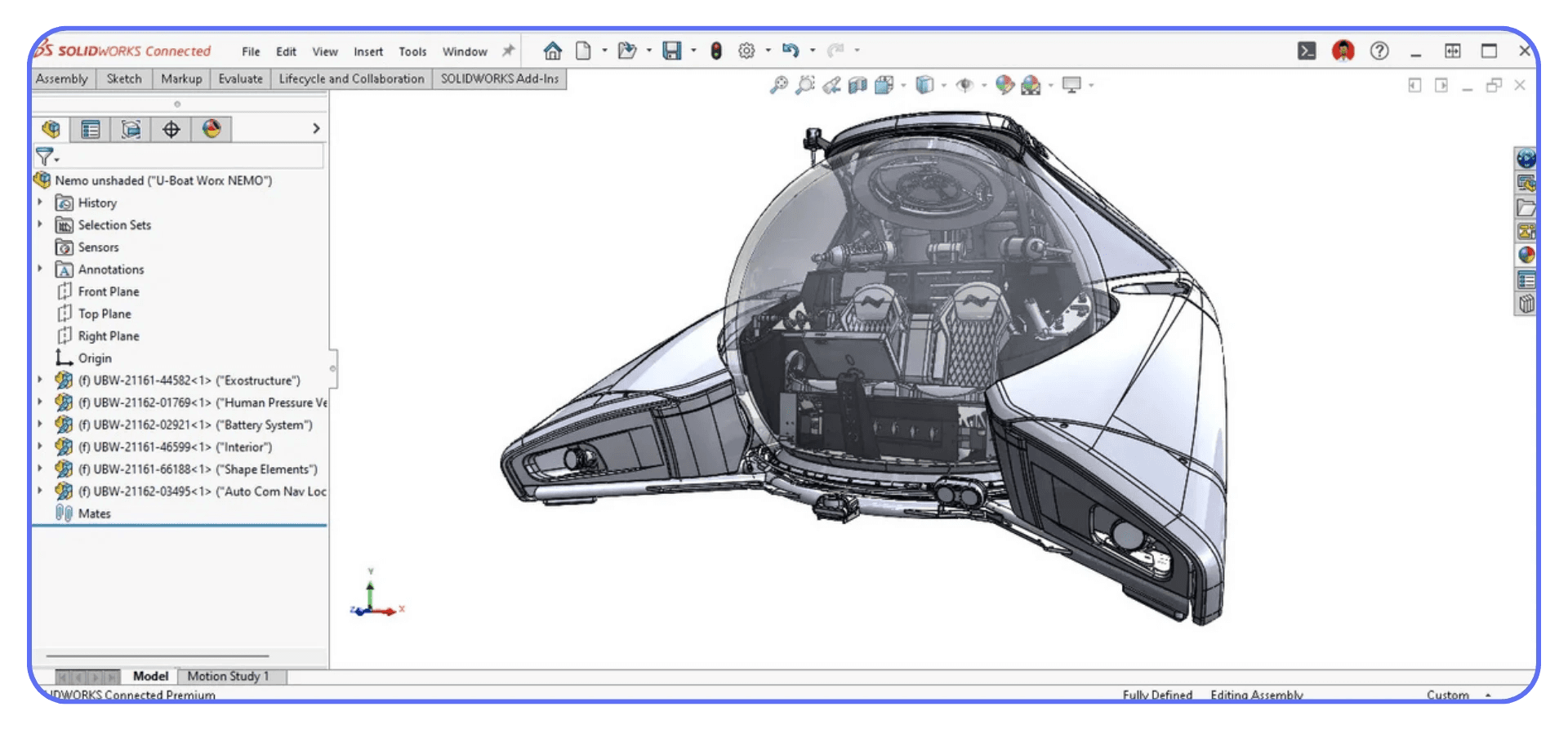Create a new document with the New icon
Screen dimensions: 1568x729
[x=583, y=51]
